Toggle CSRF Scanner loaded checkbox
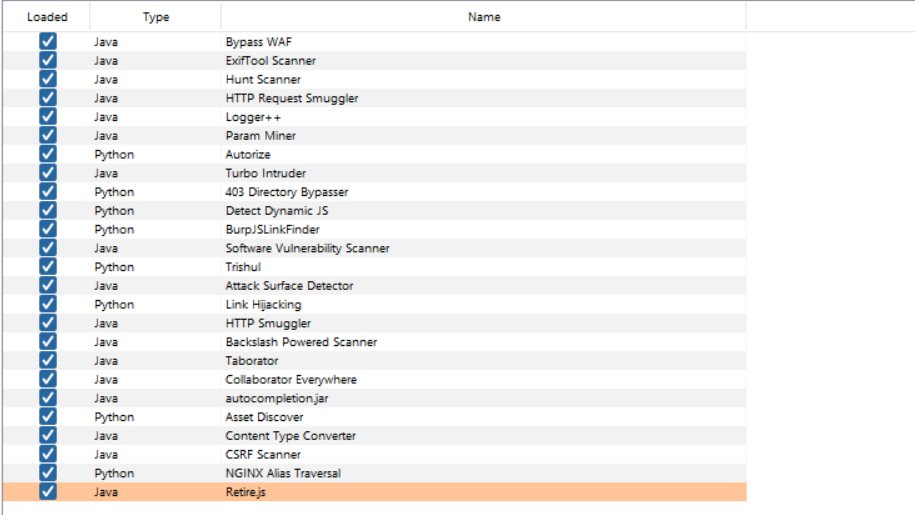The image size is (915, 515). point(48,454)
